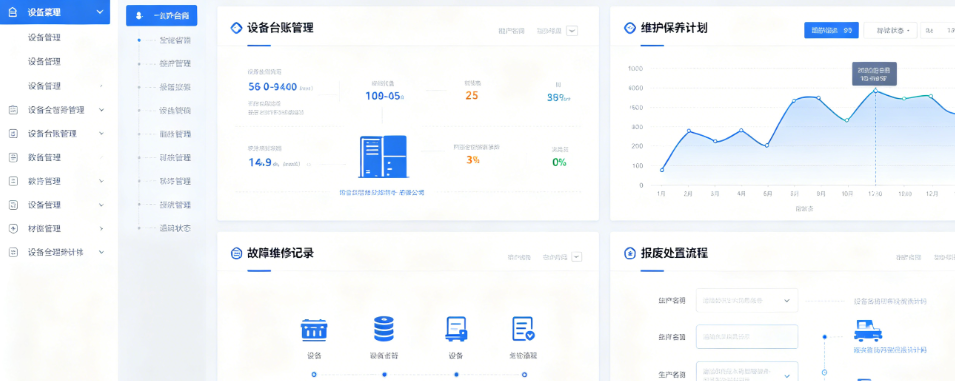Click the icon beside 维护保养计划 title
The width and height of the screenshot is (955, 381).
(630, 28)
